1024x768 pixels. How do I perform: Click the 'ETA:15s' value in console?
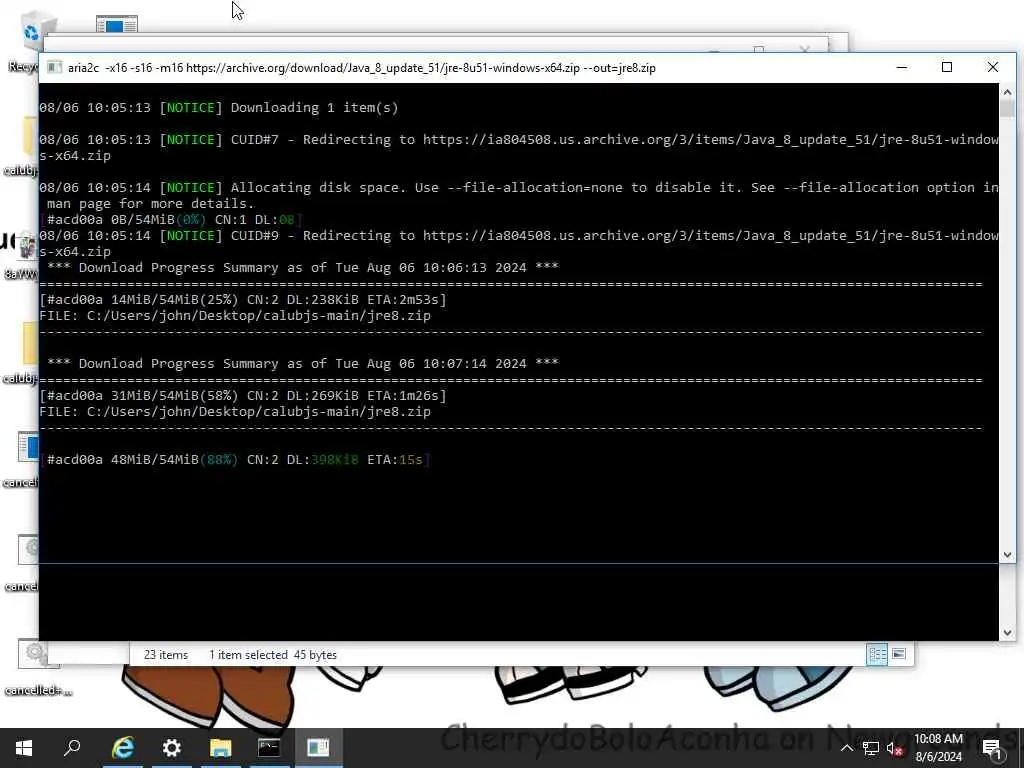[x=395, y=460]
